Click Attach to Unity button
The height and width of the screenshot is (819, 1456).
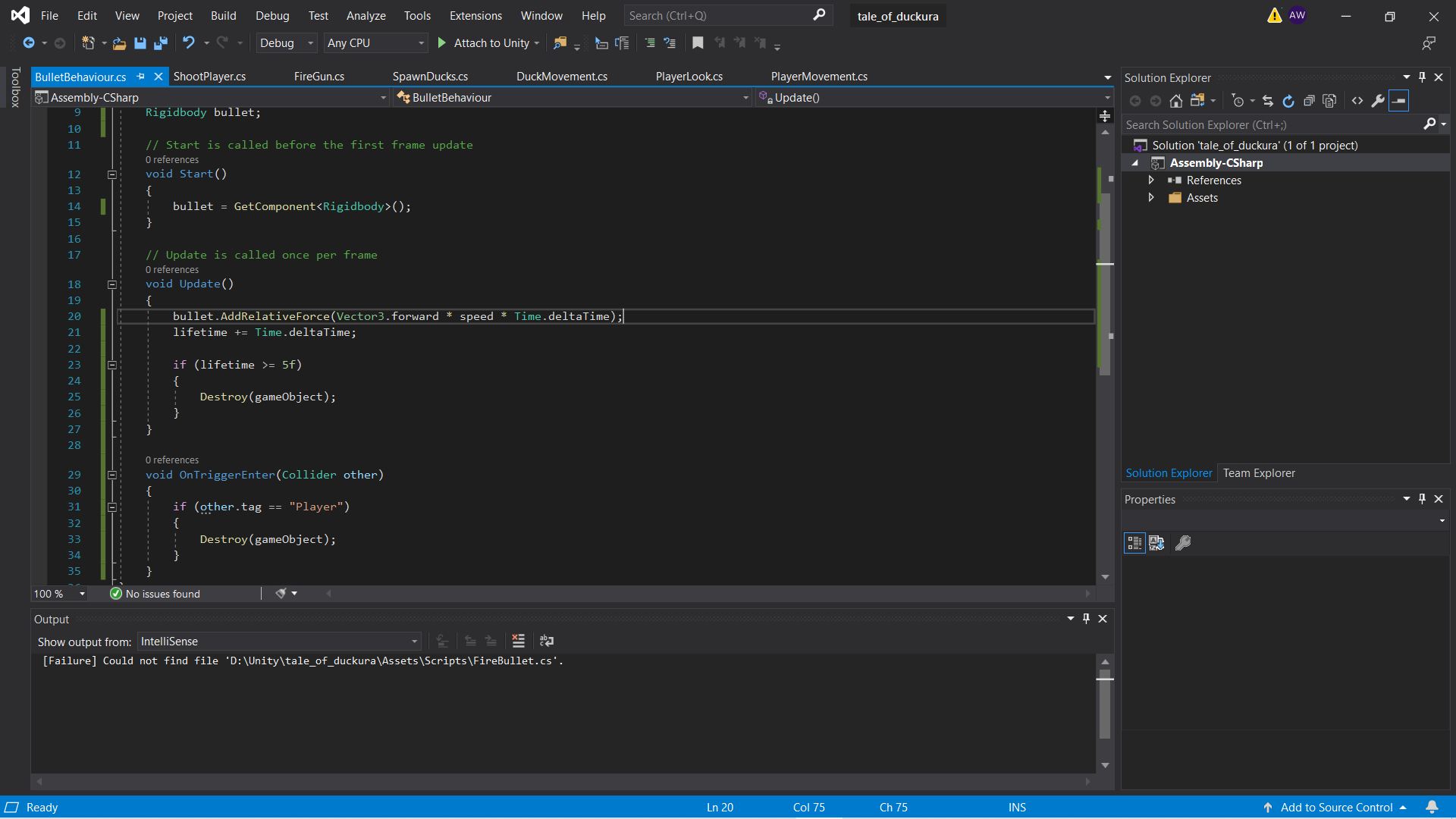tap(490, 43)
